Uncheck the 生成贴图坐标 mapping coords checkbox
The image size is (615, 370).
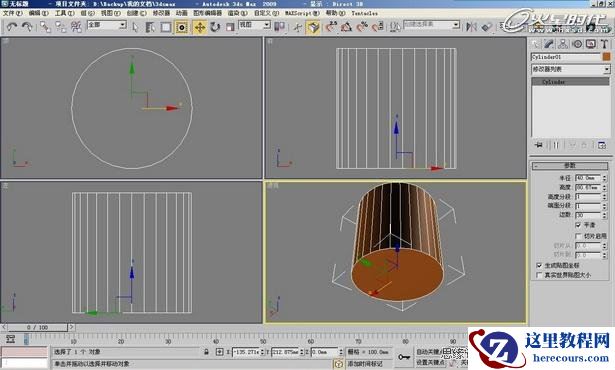coord(539,265)
